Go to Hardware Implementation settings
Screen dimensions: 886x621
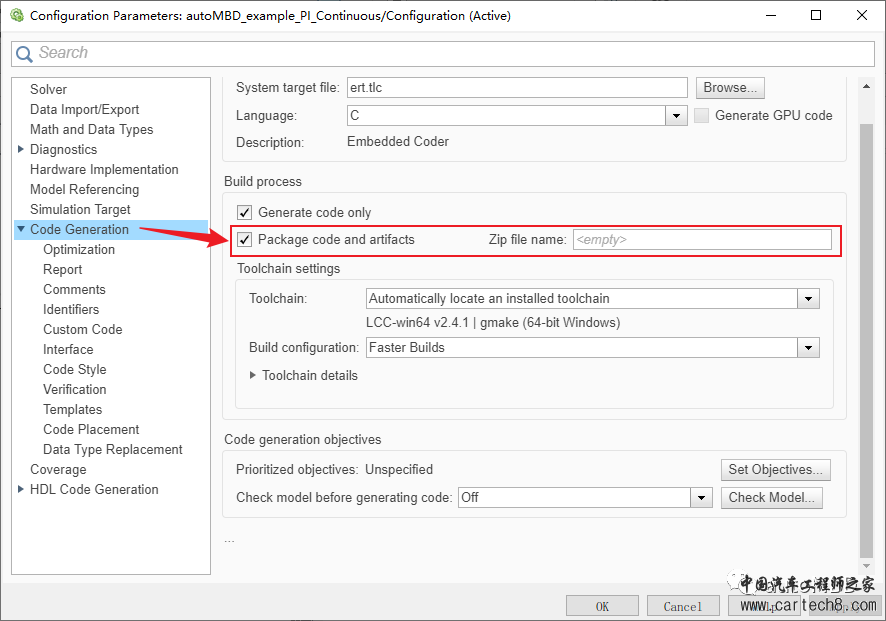click(104, 170)
